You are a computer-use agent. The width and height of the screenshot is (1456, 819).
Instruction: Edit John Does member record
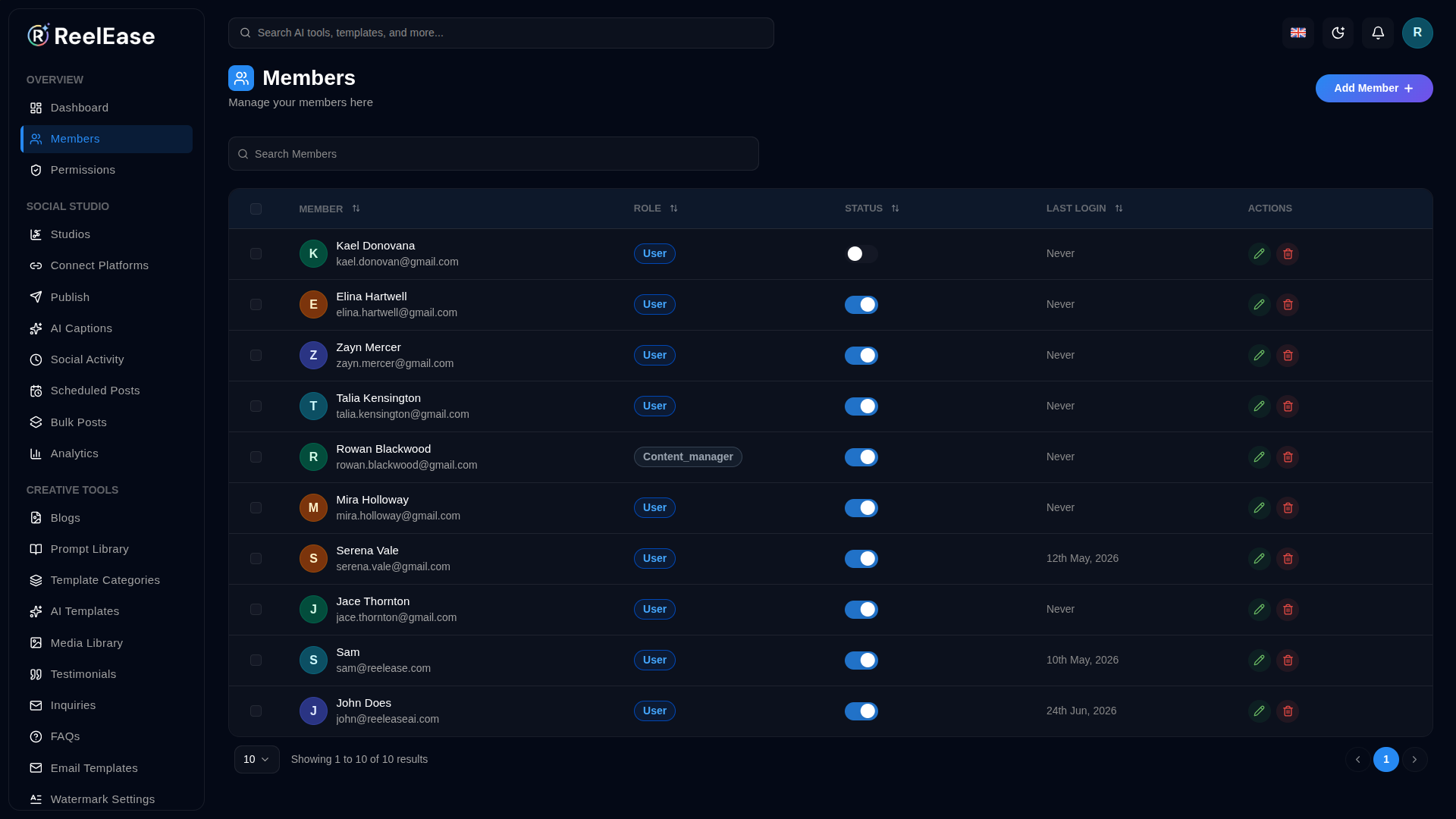point(1259,711)
